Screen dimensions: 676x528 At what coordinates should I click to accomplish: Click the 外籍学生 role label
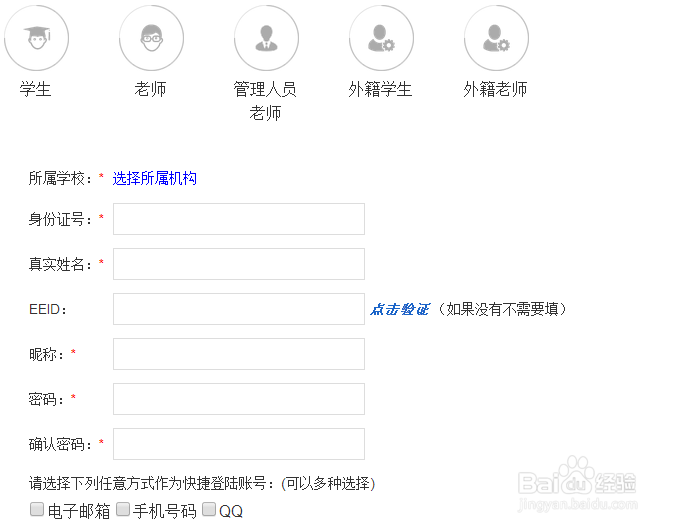(x=380, y=89)
